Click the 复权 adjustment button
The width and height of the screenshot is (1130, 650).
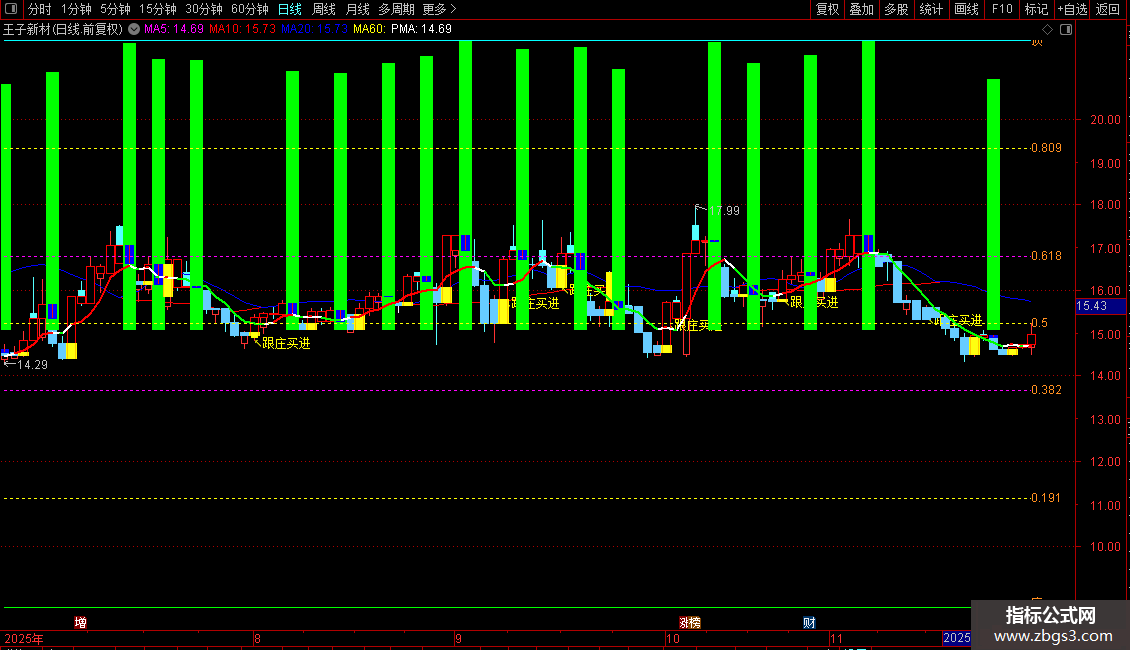[827, 9]
